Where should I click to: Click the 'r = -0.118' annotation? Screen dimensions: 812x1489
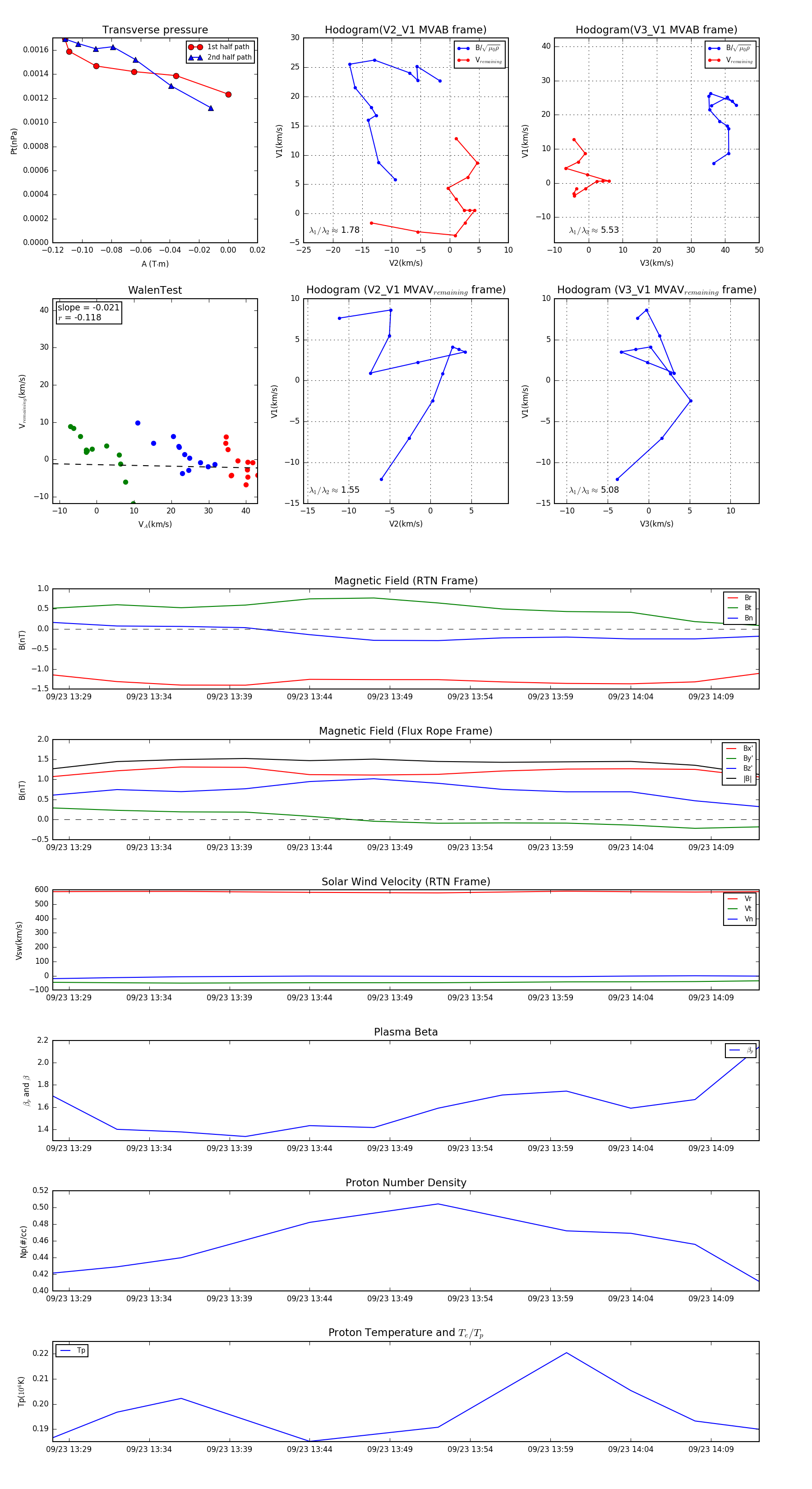(x=80, y=317)
